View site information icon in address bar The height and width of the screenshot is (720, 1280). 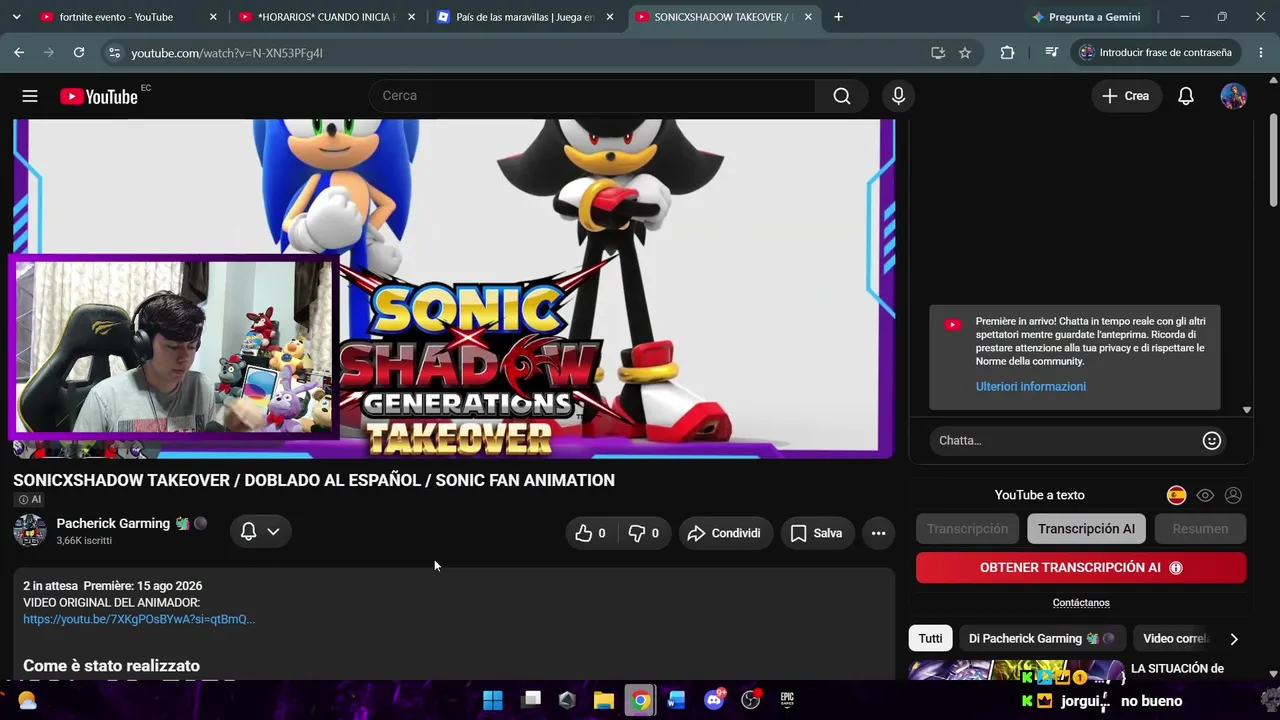[x=114, y=52]
